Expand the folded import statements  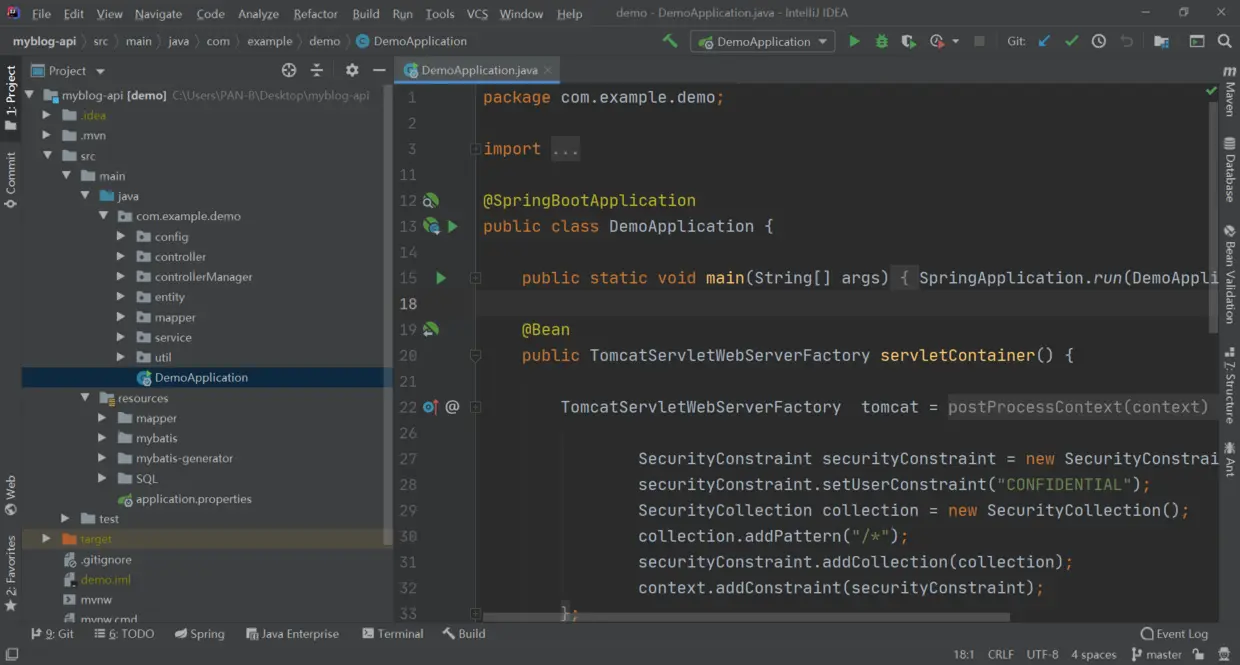pos(565,148)
